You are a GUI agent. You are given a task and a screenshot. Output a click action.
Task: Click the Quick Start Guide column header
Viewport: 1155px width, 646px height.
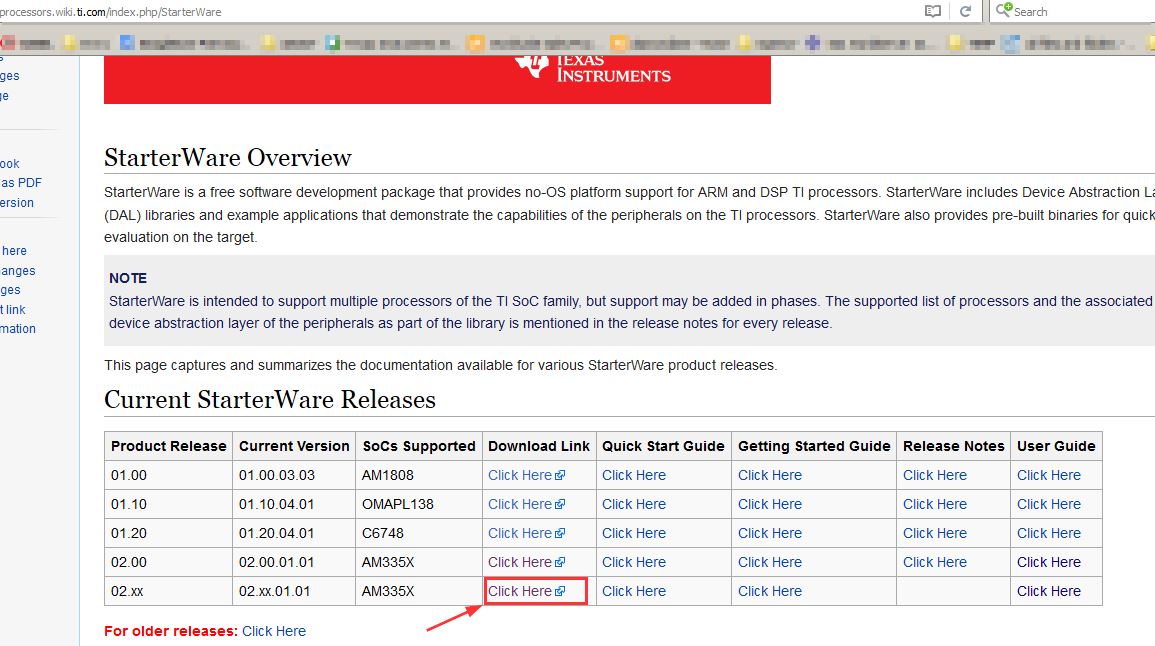pyautogui.click(x=663, y=446)
